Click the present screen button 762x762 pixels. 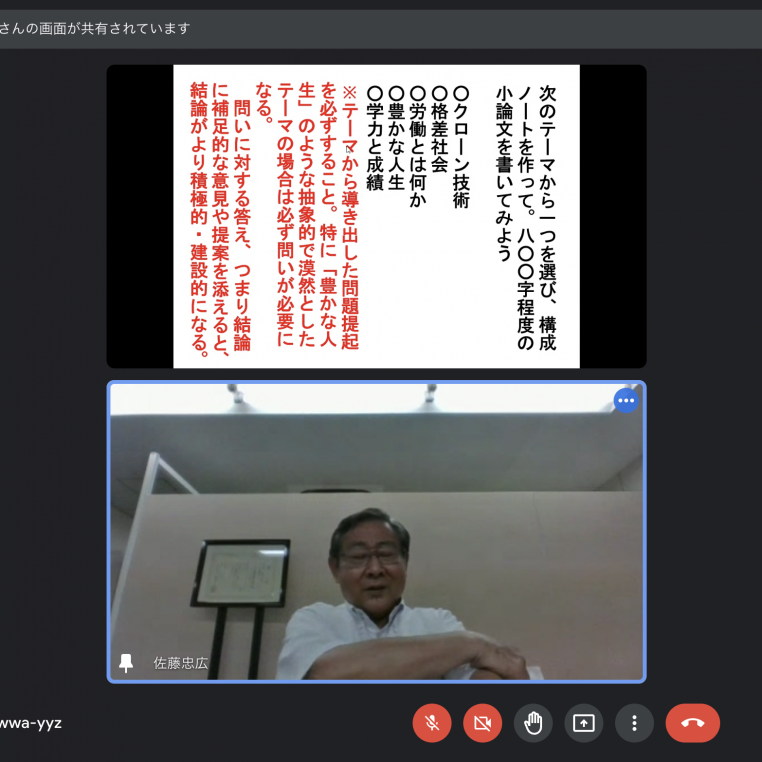584,723
